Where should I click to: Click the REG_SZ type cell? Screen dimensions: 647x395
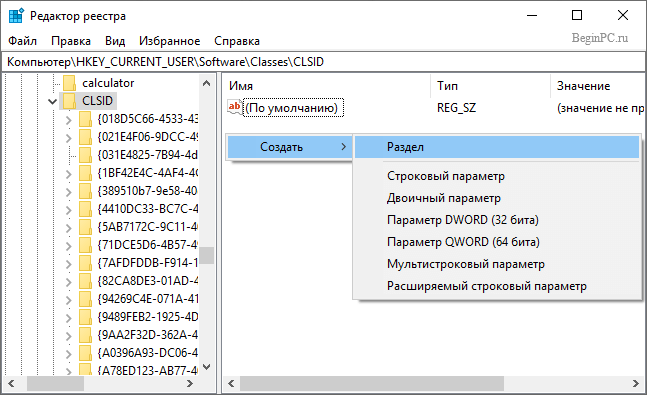pos(456,108)
